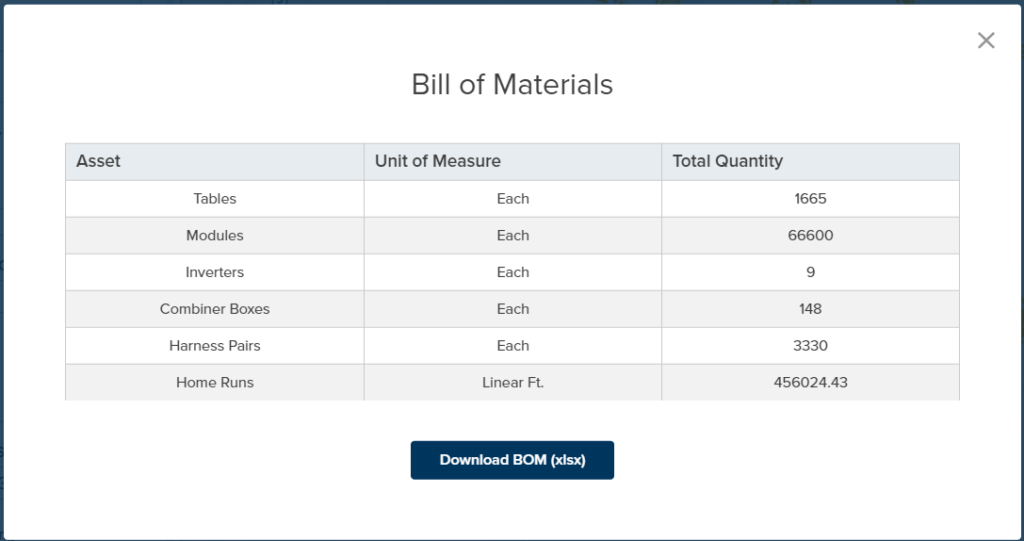Image resolution: width=1024 pixels, height=541 pixels.
Task: Select the Asset column header
Action: click(x=99, y=161)
